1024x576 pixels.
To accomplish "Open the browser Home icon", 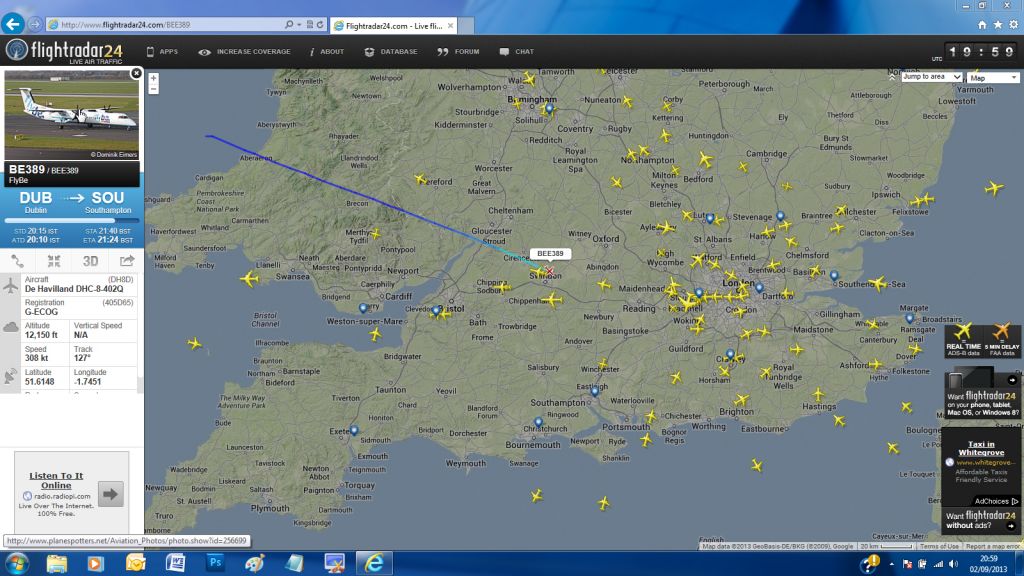I will click(982, 25).
